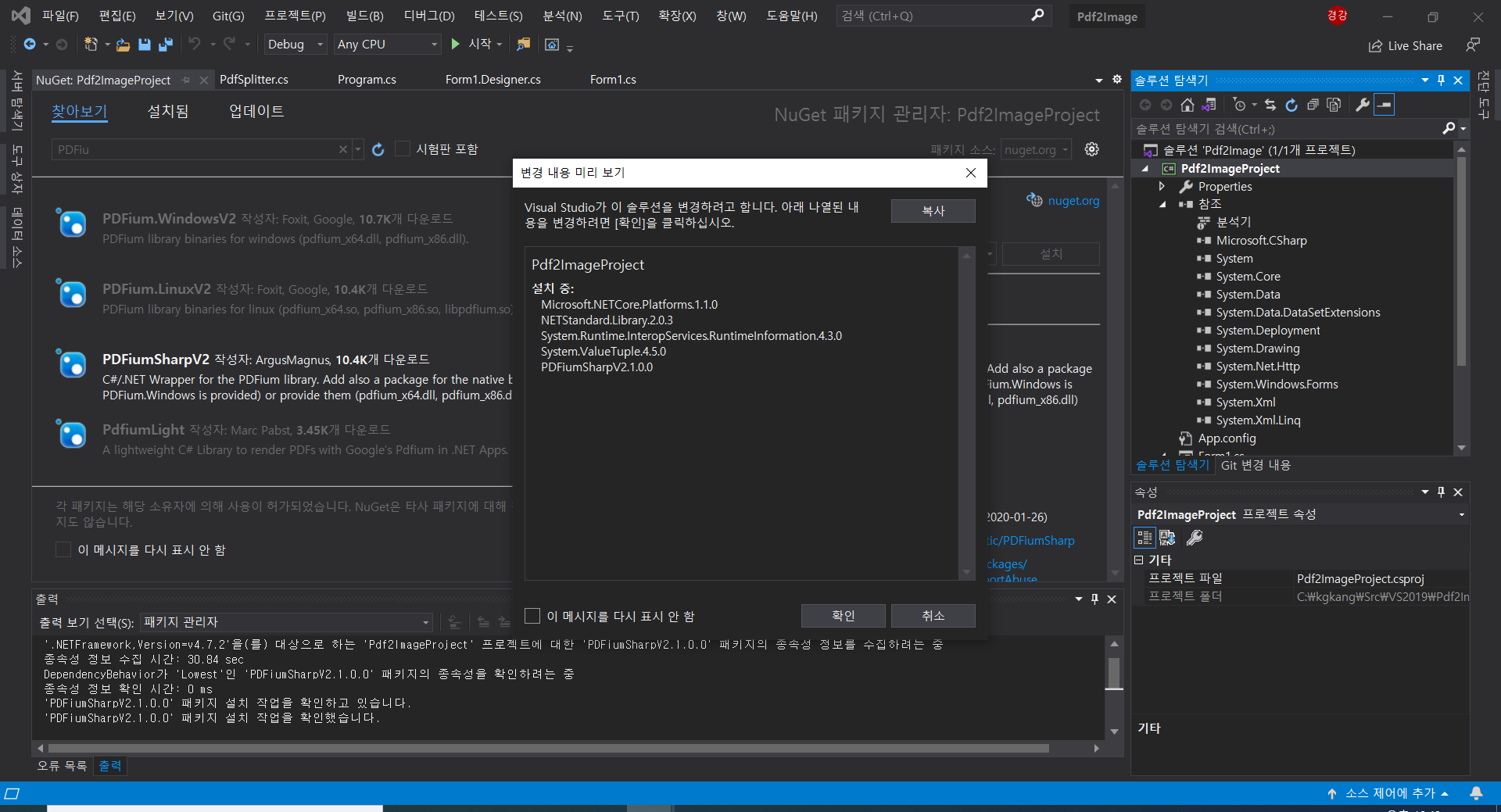1501x812 pixels.
Task: Click the Properties wrench in Solution Explorer
Action: coord(1363,105)
